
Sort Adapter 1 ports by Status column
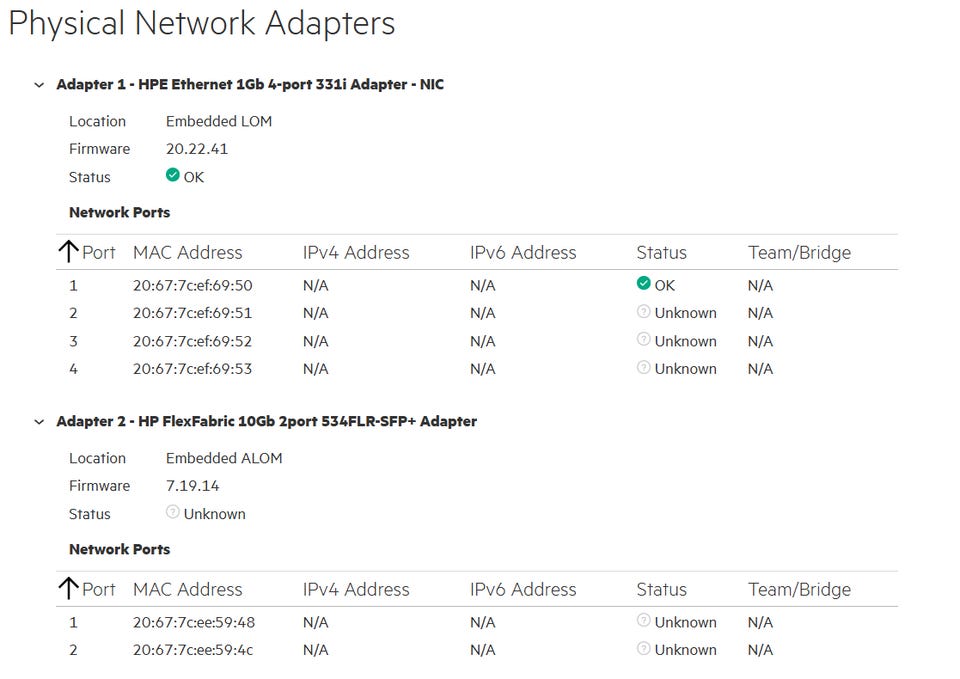click(661, 252)
